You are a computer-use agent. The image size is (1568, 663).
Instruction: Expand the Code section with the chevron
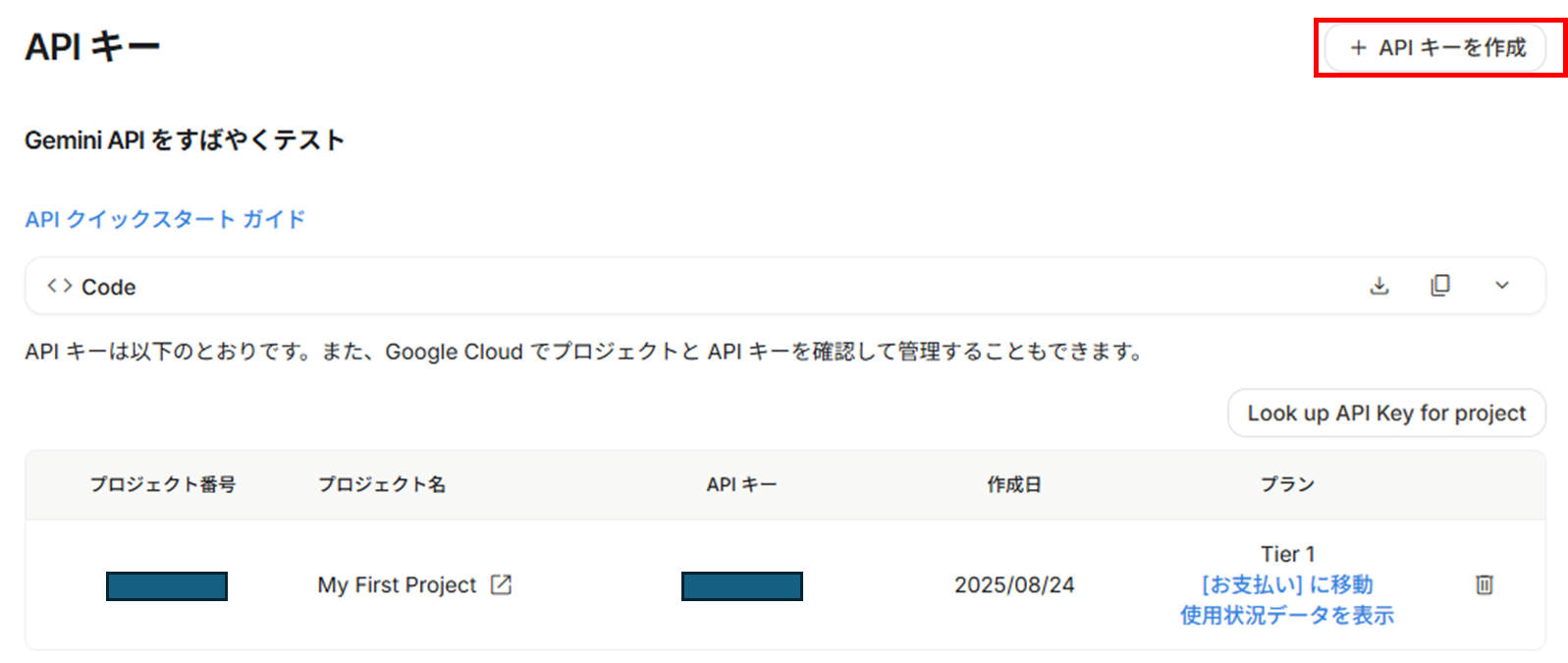point(1502,286)
